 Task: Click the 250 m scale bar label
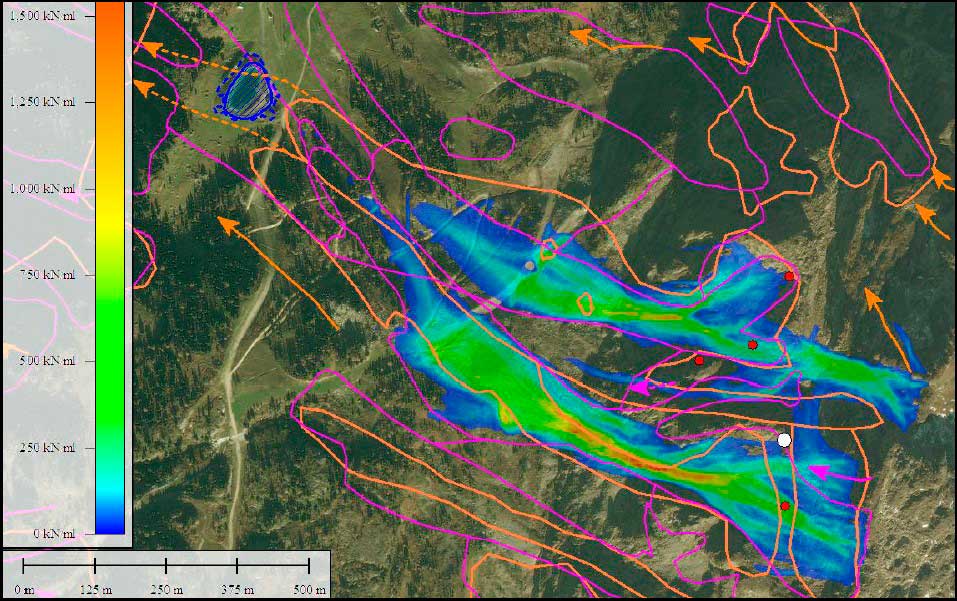pos(165,589)
